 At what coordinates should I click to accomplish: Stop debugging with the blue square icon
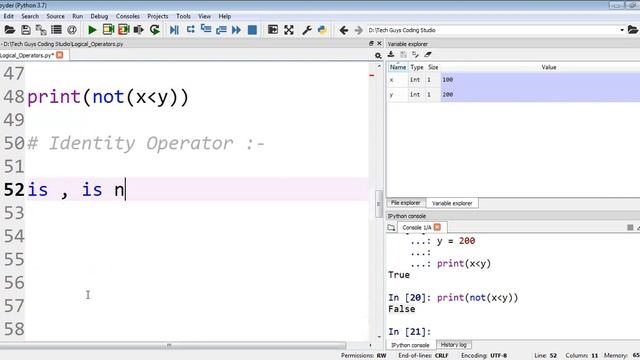point(252,30)
